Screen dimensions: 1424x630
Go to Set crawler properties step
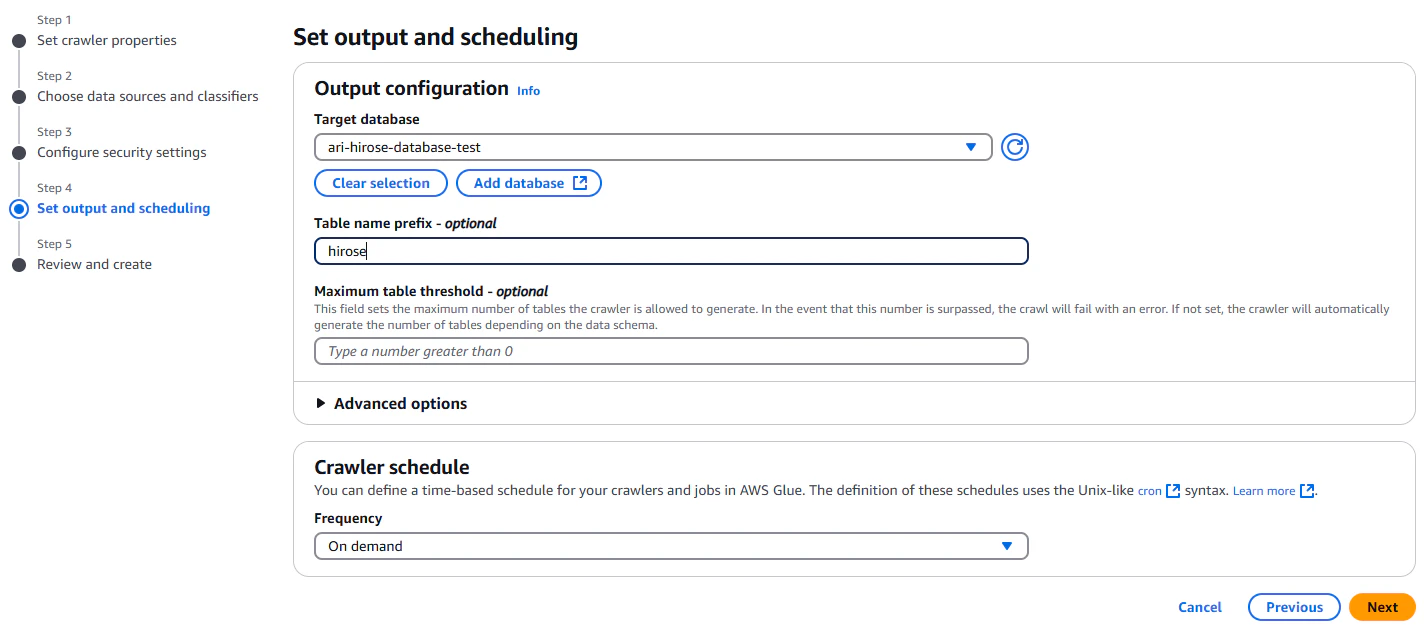point(107,41)
